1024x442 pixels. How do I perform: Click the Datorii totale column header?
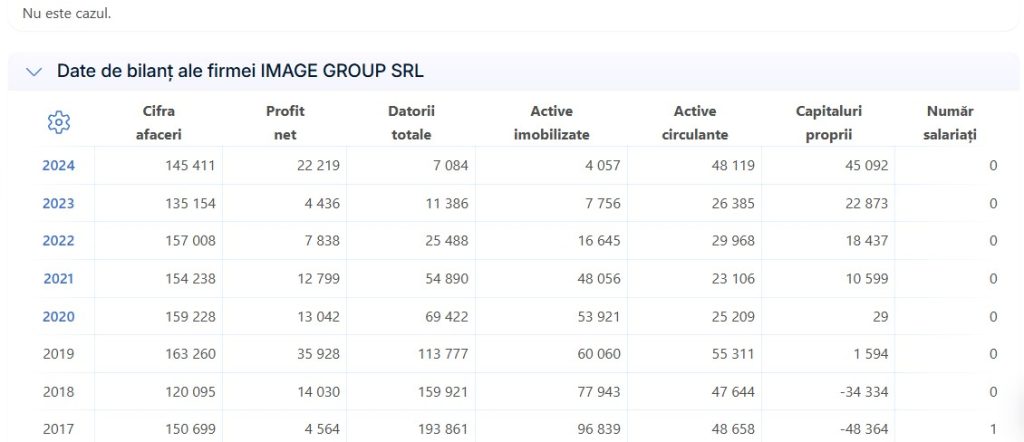pyautogui.click(x=411, y=123)
